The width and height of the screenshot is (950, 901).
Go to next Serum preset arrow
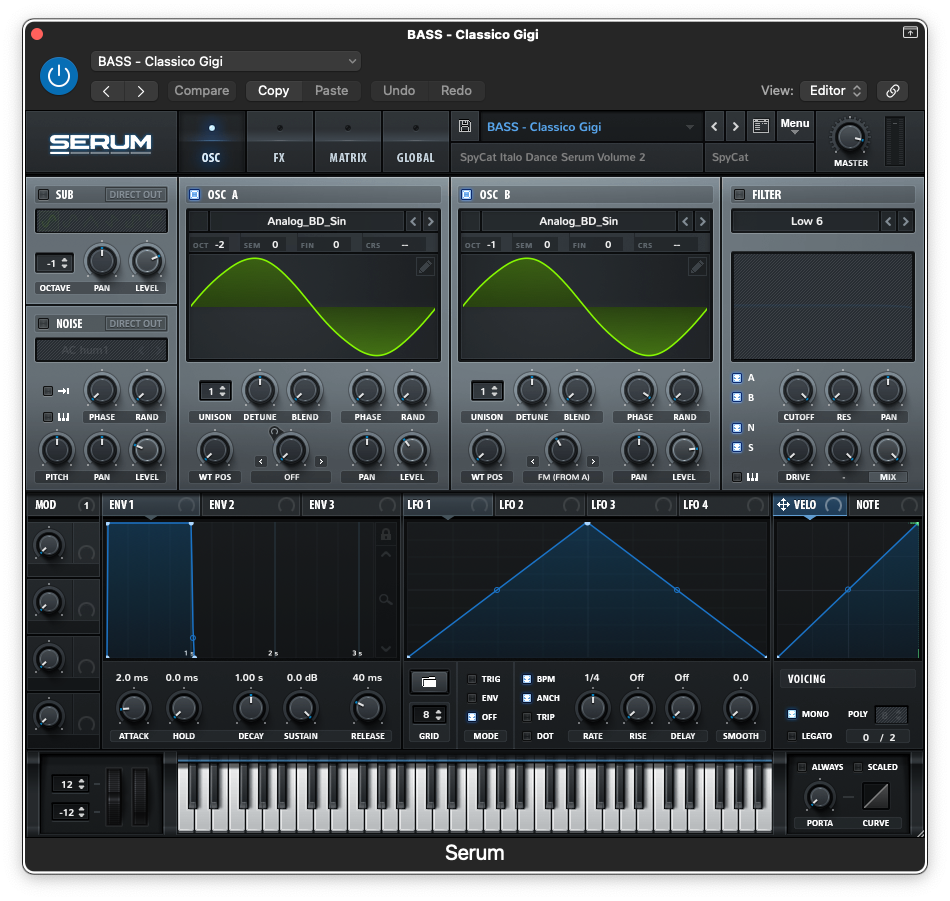[x=736, y=127]
